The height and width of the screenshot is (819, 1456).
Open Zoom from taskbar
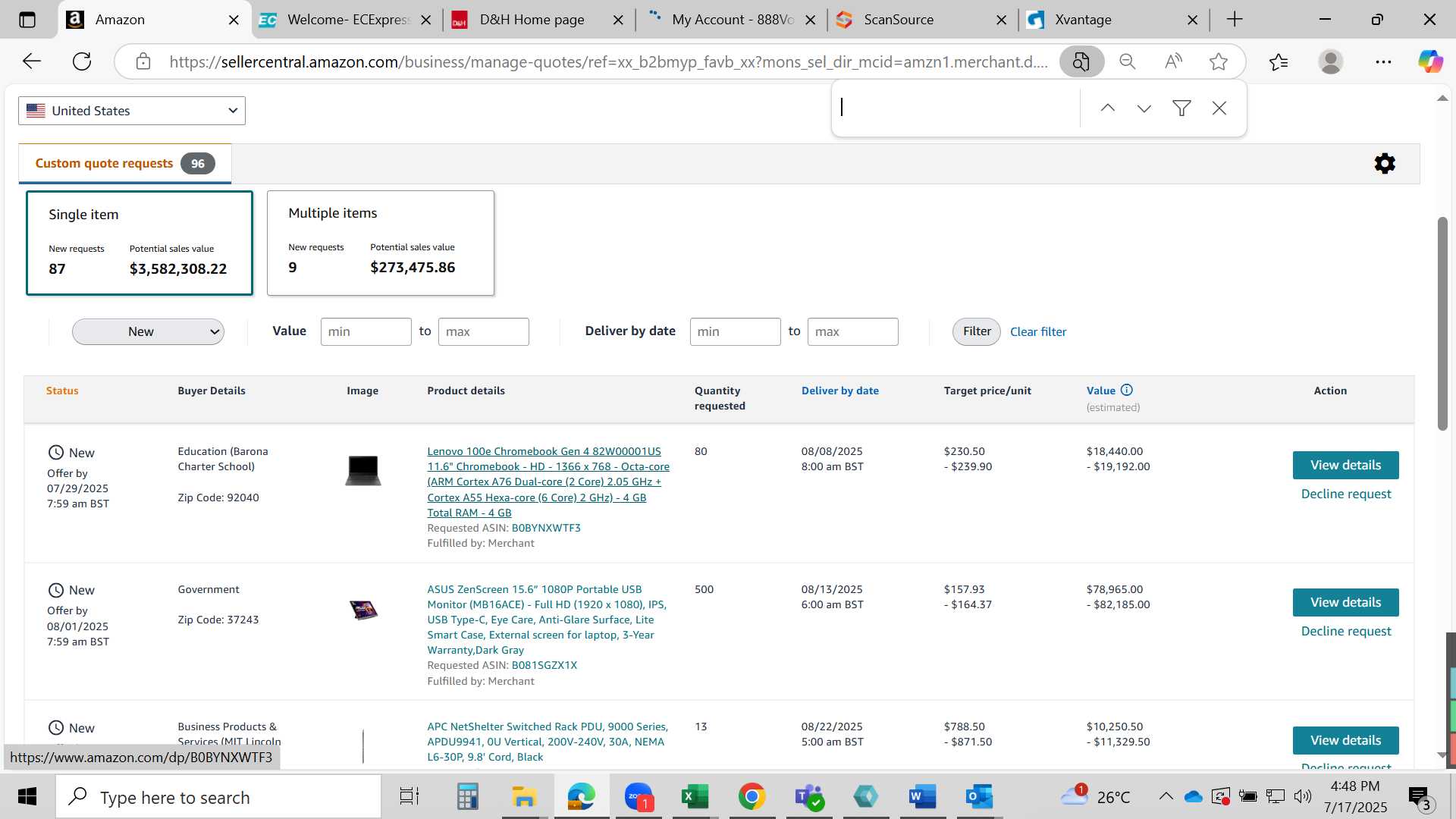point(639,797)
